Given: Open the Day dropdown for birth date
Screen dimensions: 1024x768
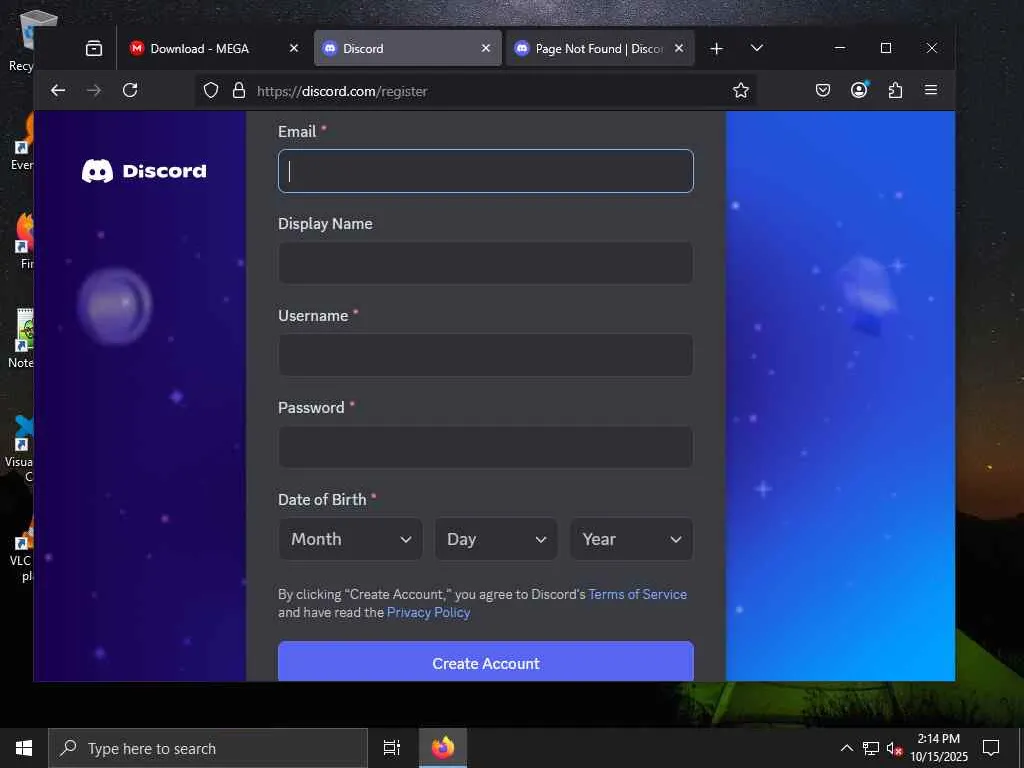Looking at the screenshot, I should 496,539.
